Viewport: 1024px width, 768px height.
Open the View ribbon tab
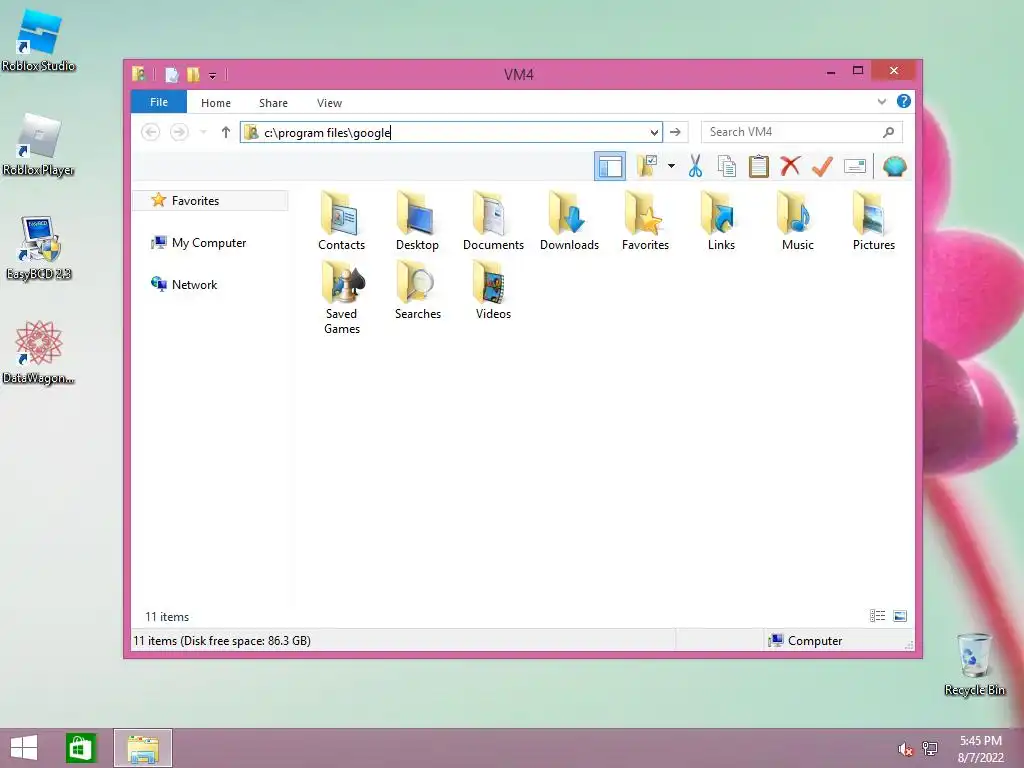pos(329,103)
